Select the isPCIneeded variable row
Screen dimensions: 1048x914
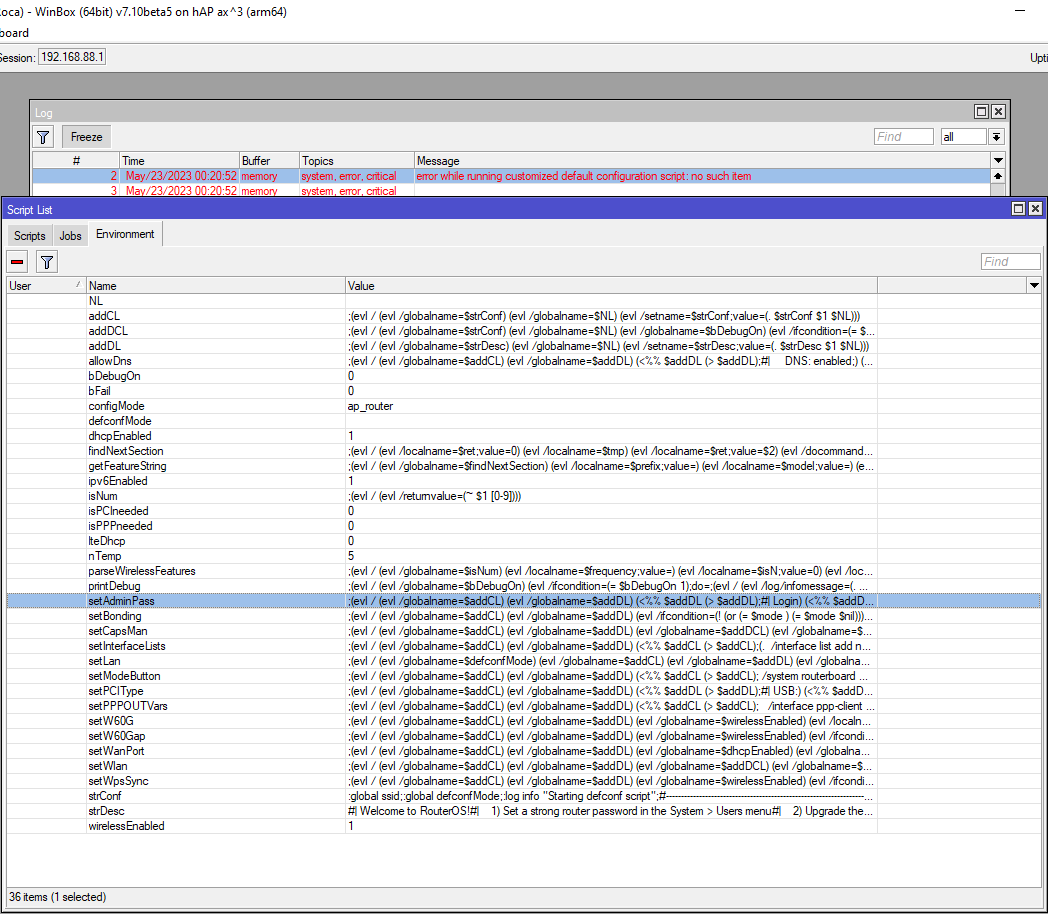coord(523,511)
